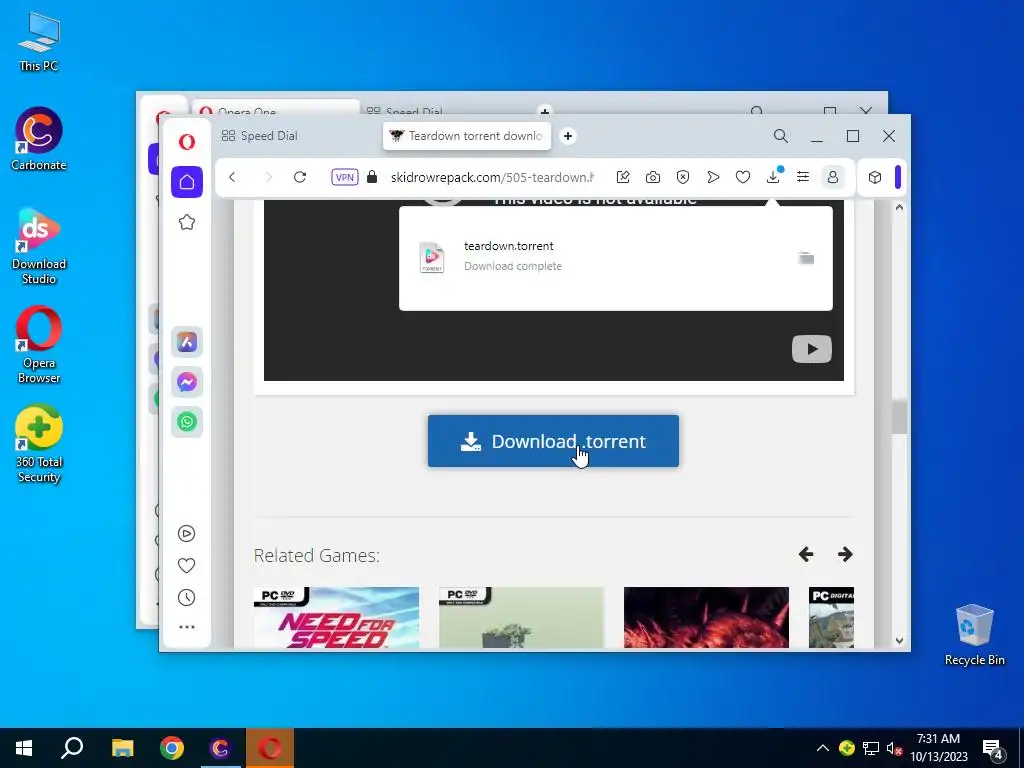1024x768 pixels.
Task: Open the extensions cube icon
Action: point(875,177)
